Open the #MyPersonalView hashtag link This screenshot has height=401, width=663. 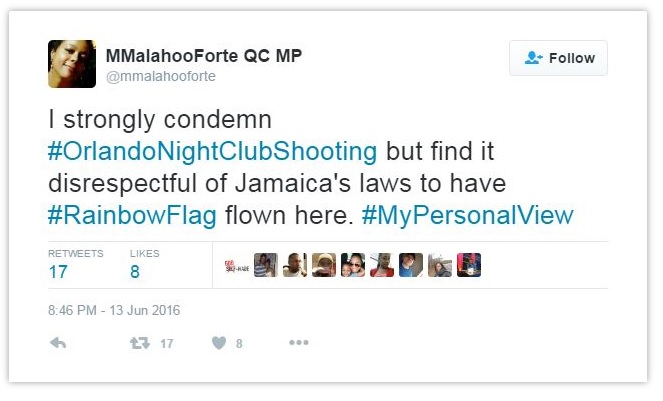tap(468, 215)
